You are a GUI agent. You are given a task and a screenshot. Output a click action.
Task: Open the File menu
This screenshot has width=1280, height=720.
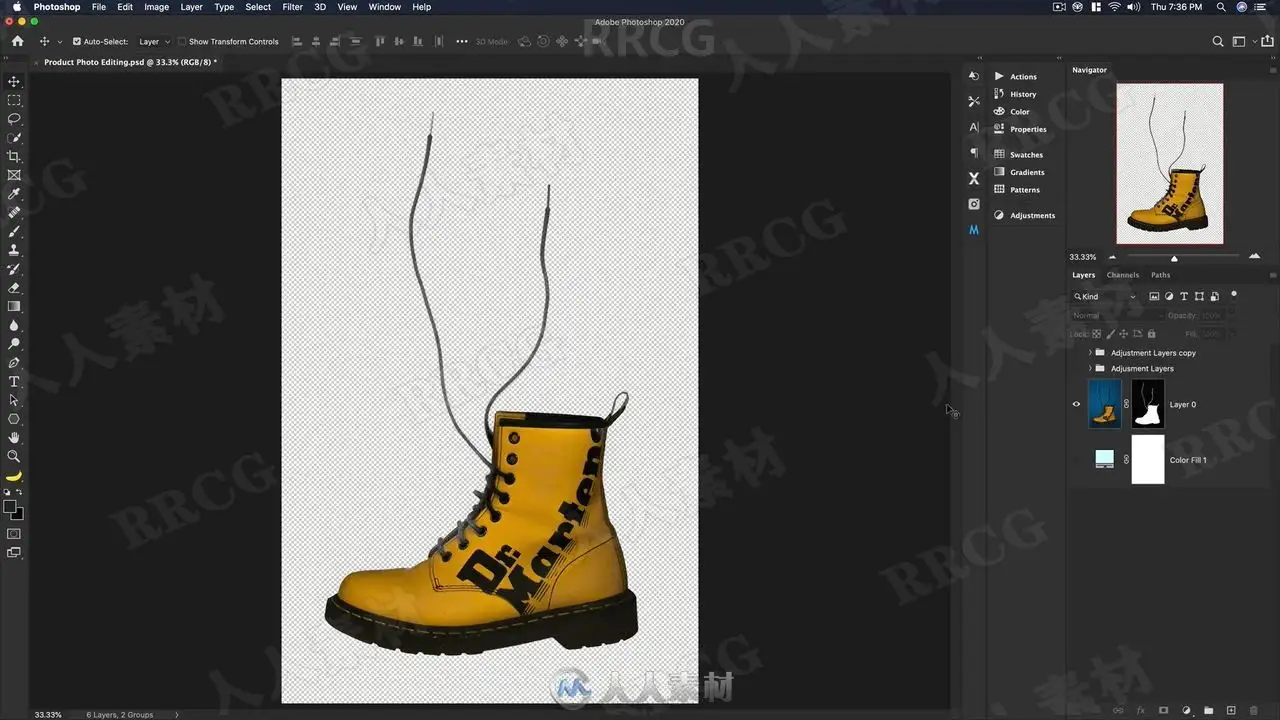click(99, 7)
